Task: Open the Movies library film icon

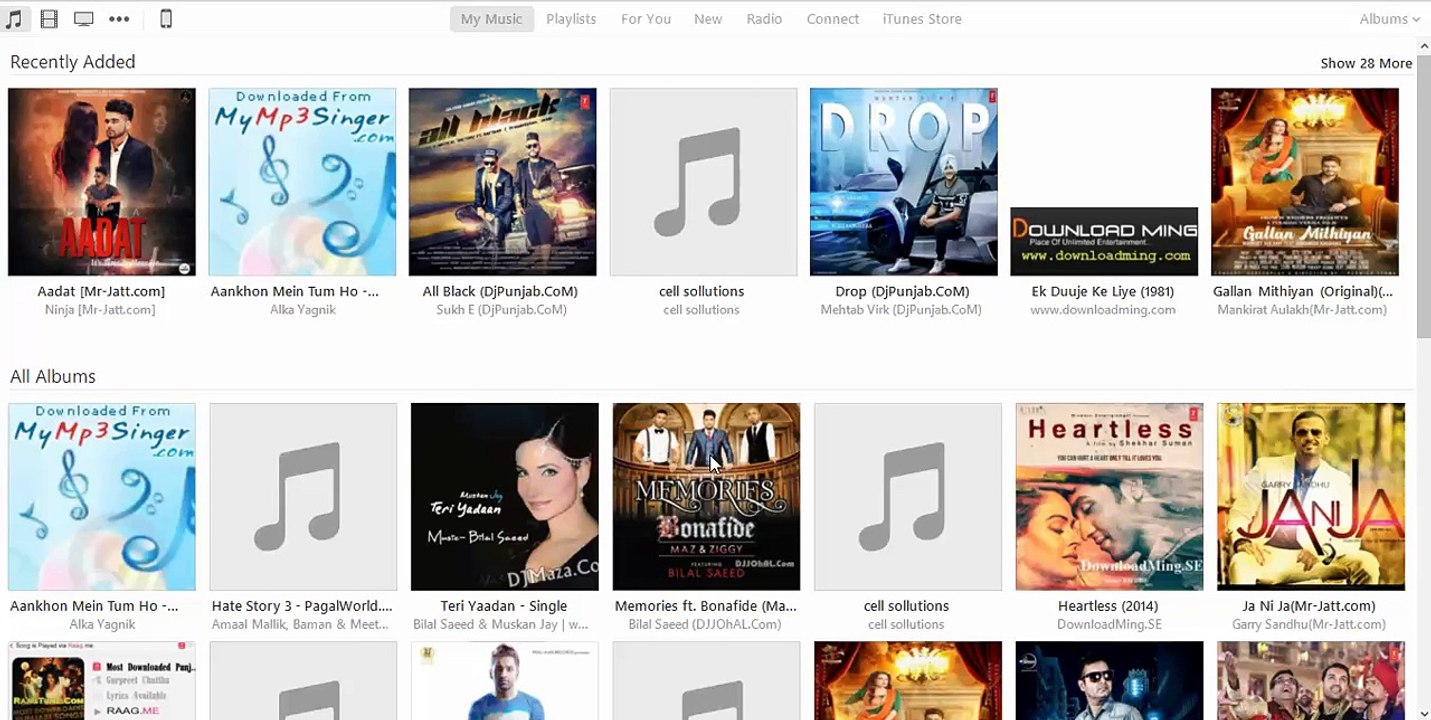Action: 49,19
